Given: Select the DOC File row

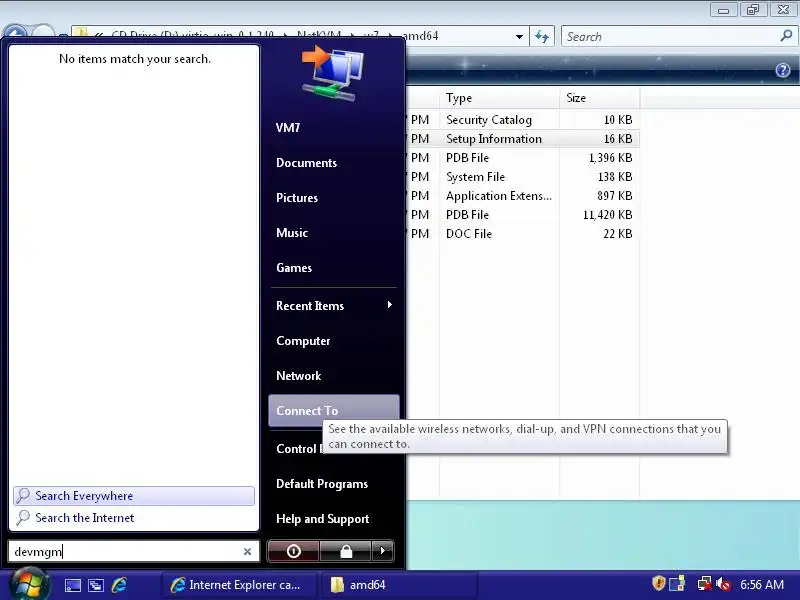Looking at the screenshot, I should tap(522, 234).
